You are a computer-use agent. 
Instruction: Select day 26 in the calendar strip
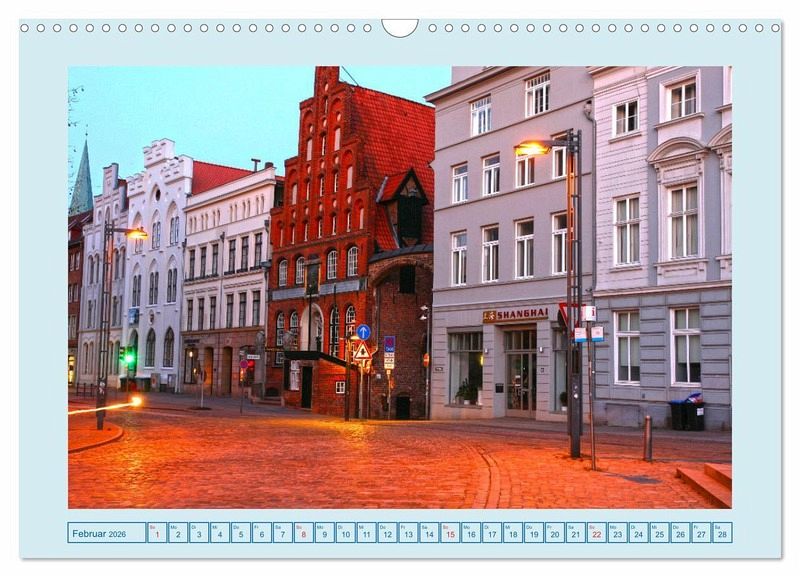pos(680,532)
